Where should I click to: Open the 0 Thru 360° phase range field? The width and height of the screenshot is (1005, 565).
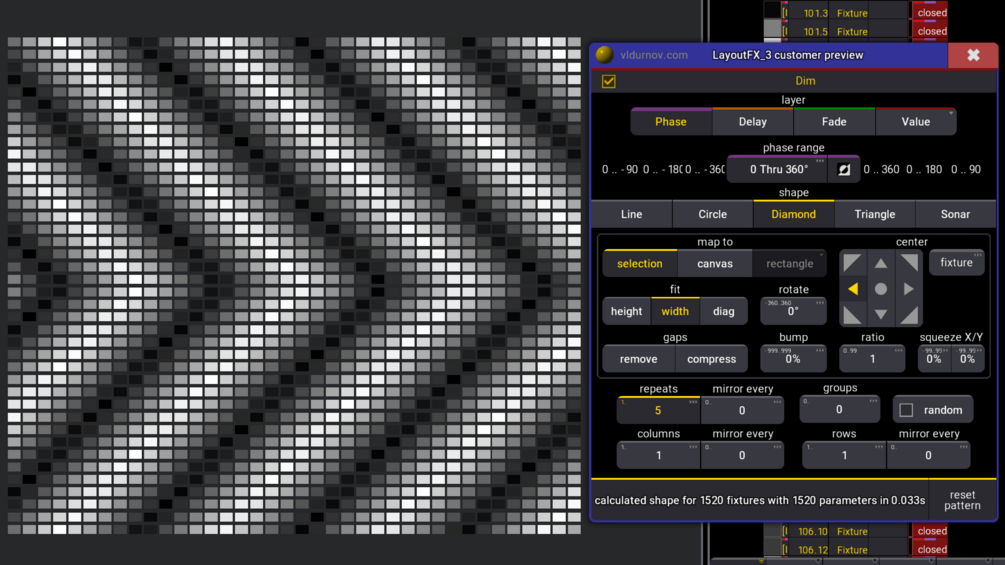[x=779, y=170]
